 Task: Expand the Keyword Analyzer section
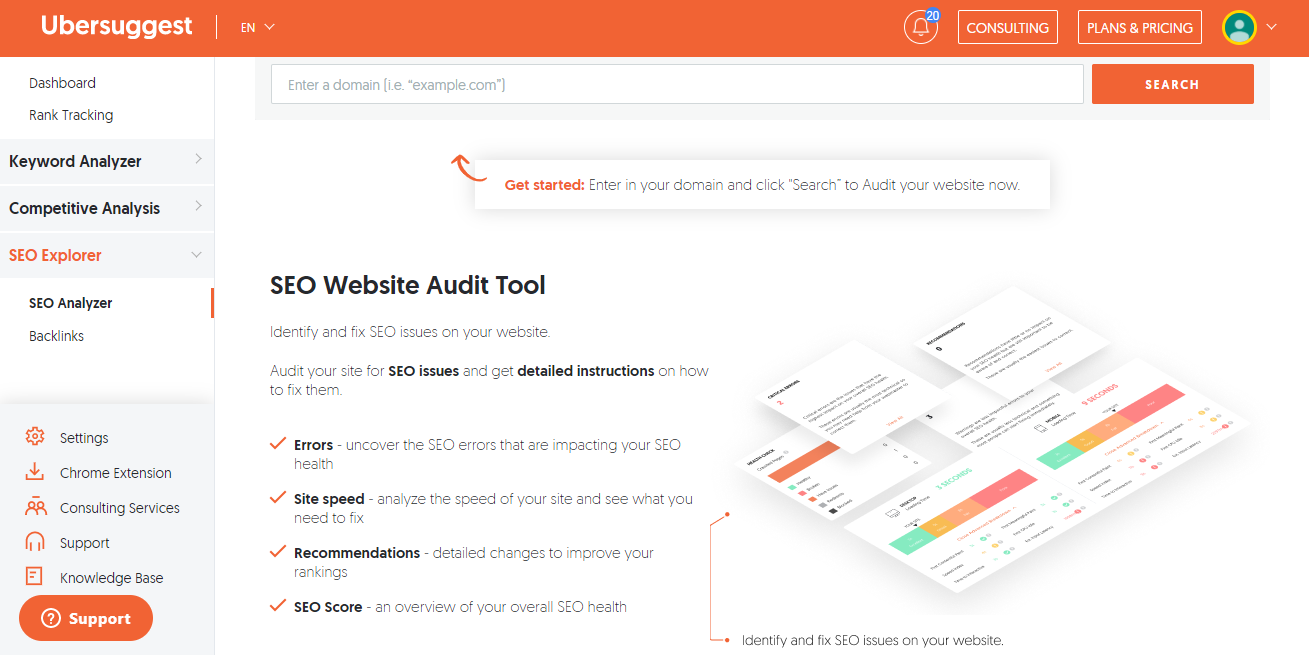[107, 161]
